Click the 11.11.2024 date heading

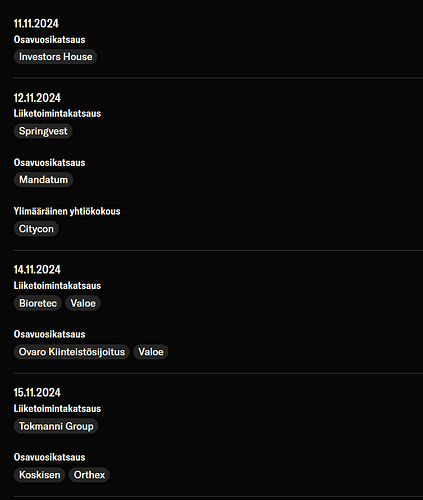[36, 24]
